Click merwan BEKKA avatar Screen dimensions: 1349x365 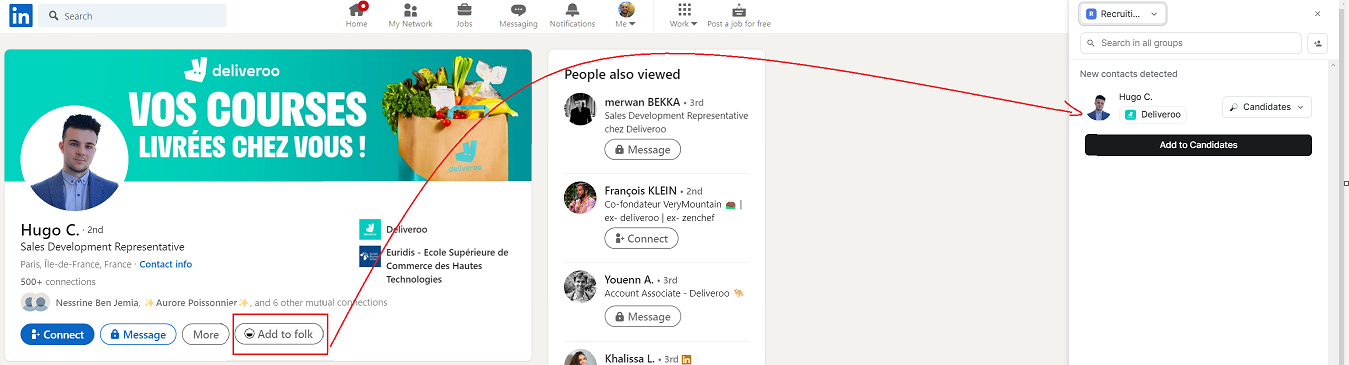(581, 109)
